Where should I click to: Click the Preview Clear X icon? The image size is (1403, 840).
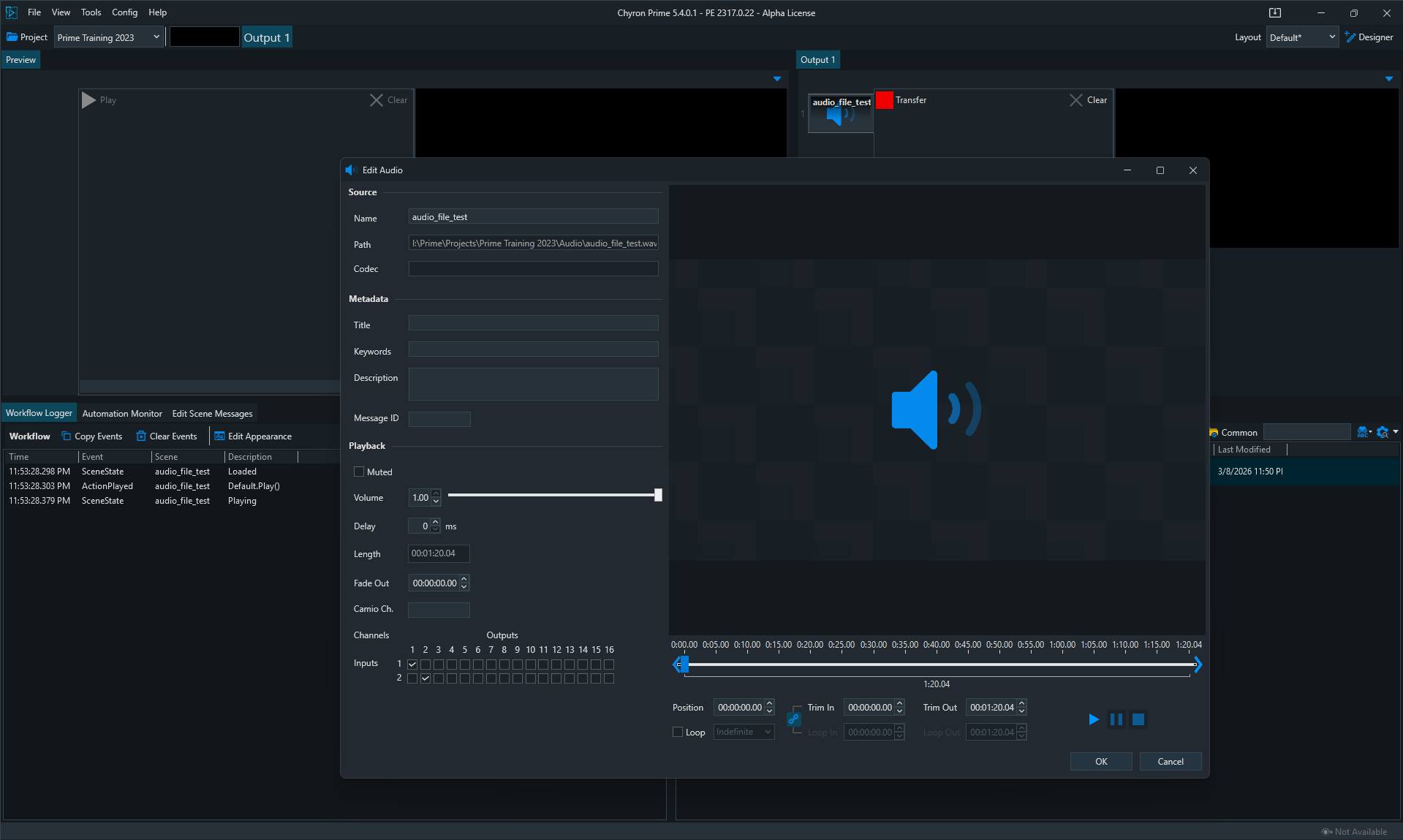tap(377, 100)
